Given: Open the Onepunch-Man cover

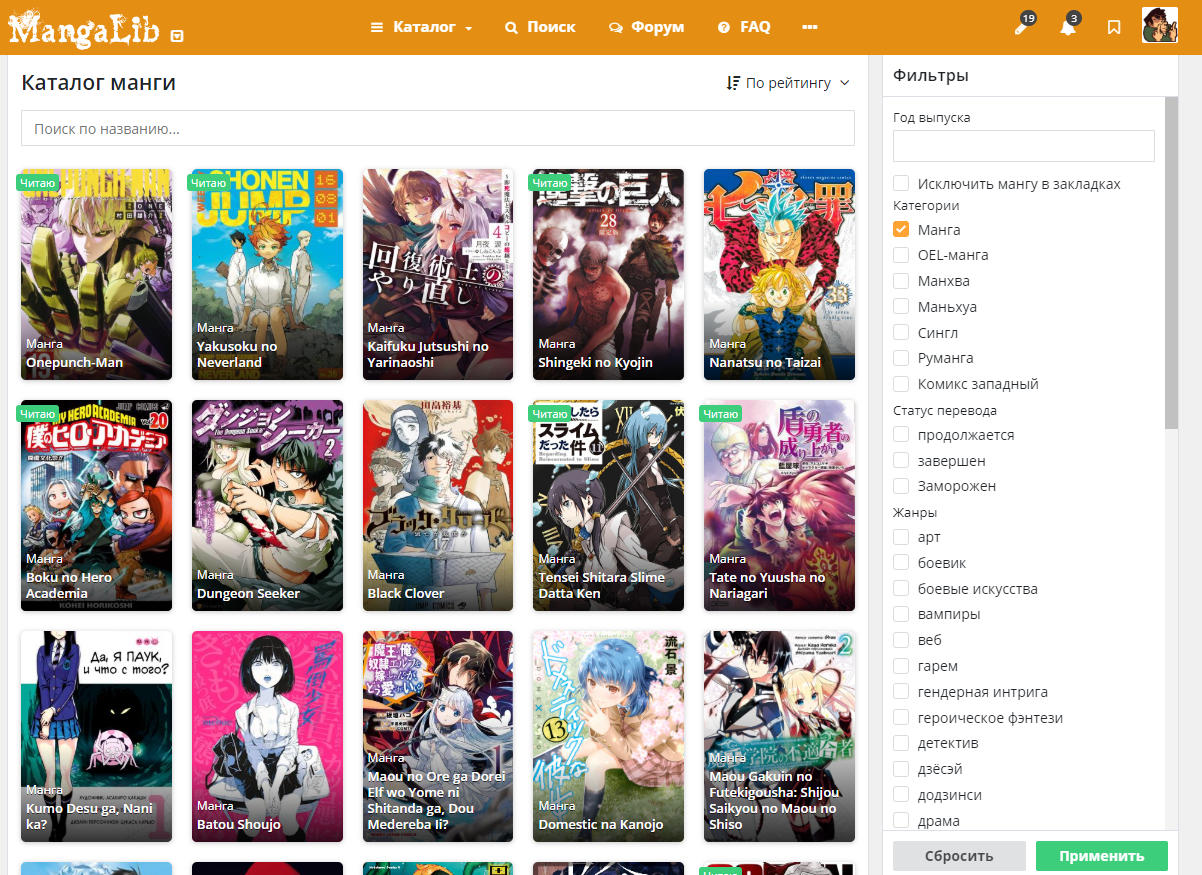Looking at the screenshot, I should coord(96,274).
